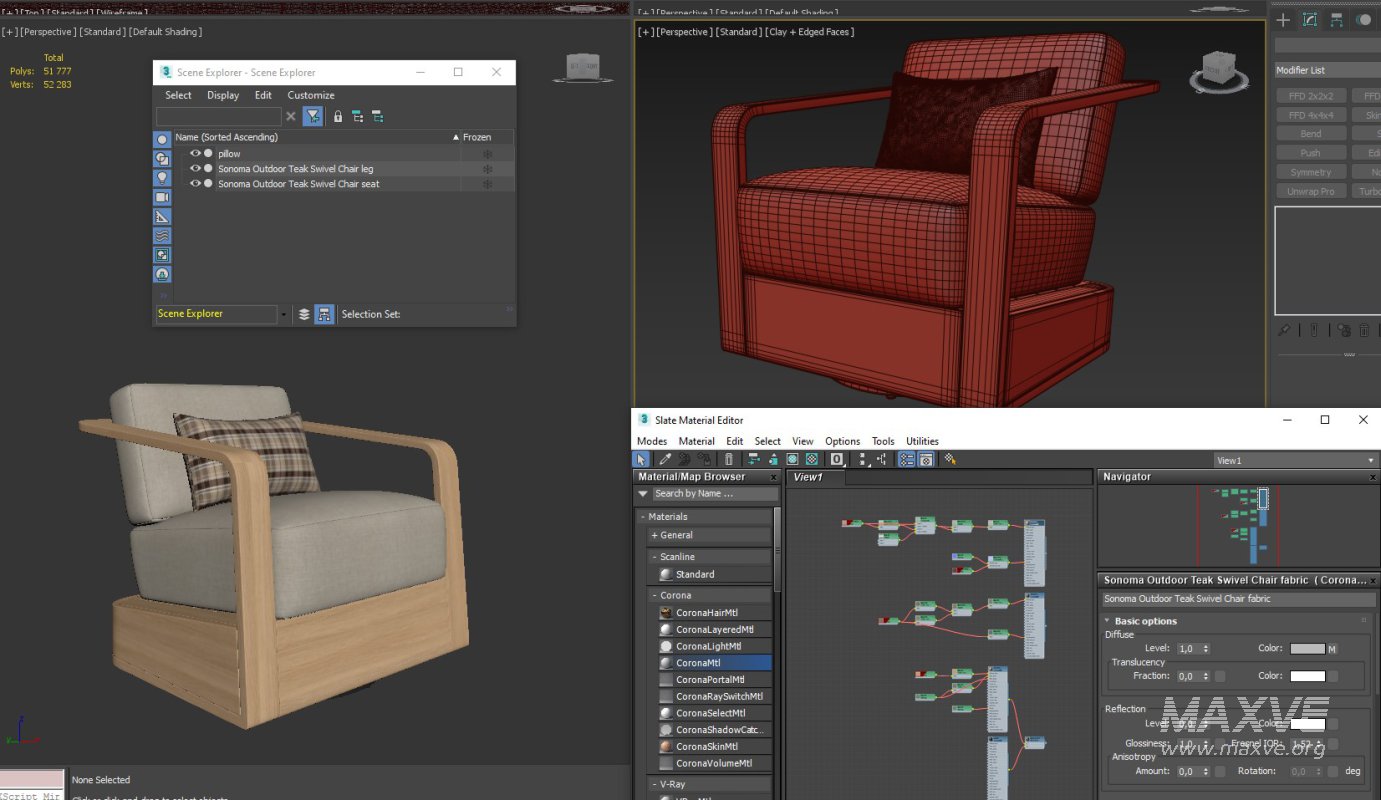This screenshot has width=1381, height=800.
Task: Click the FFD 2x2x2 modifier button
Action: click(x=1310, y=96)
